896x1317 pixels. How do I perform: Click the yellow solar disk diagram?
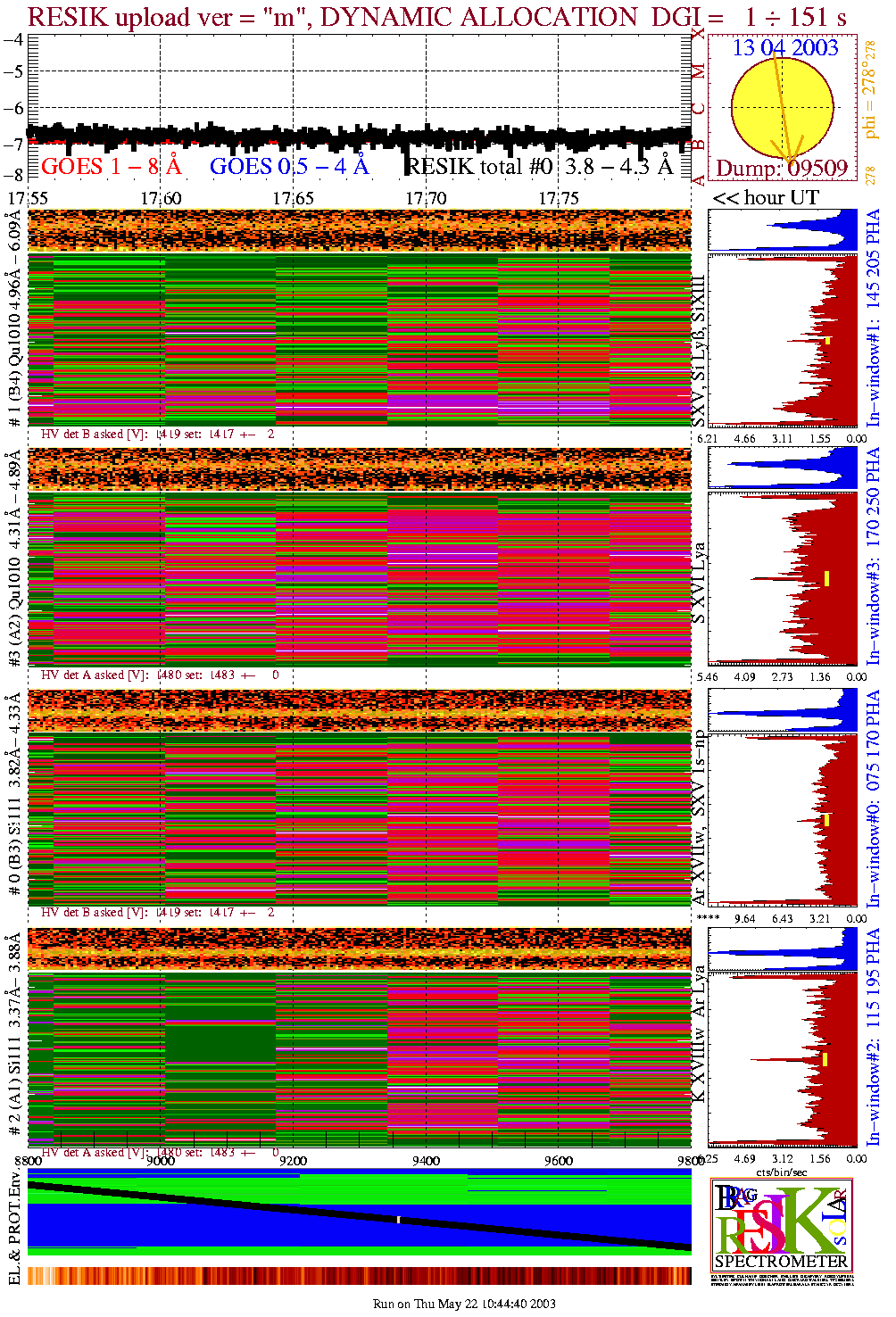(x=782, y=107)
